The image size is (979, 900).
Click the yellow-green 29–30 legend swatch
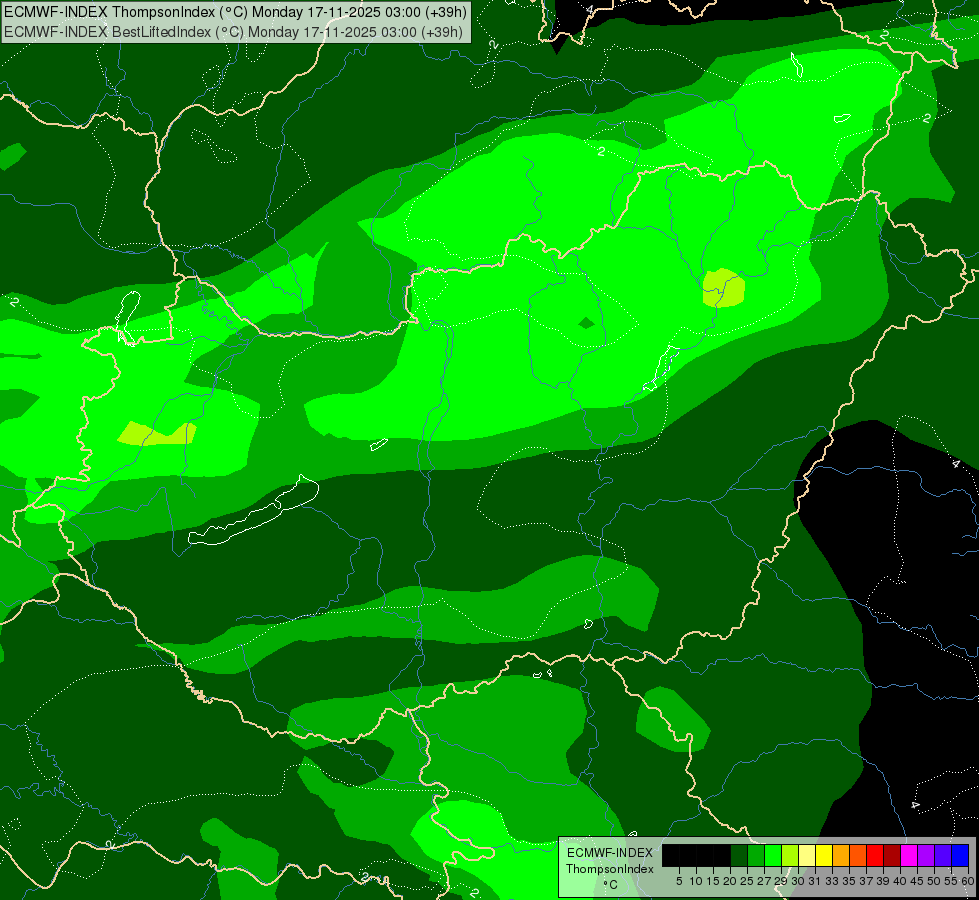pyautogui.click(x=790, y=856)
